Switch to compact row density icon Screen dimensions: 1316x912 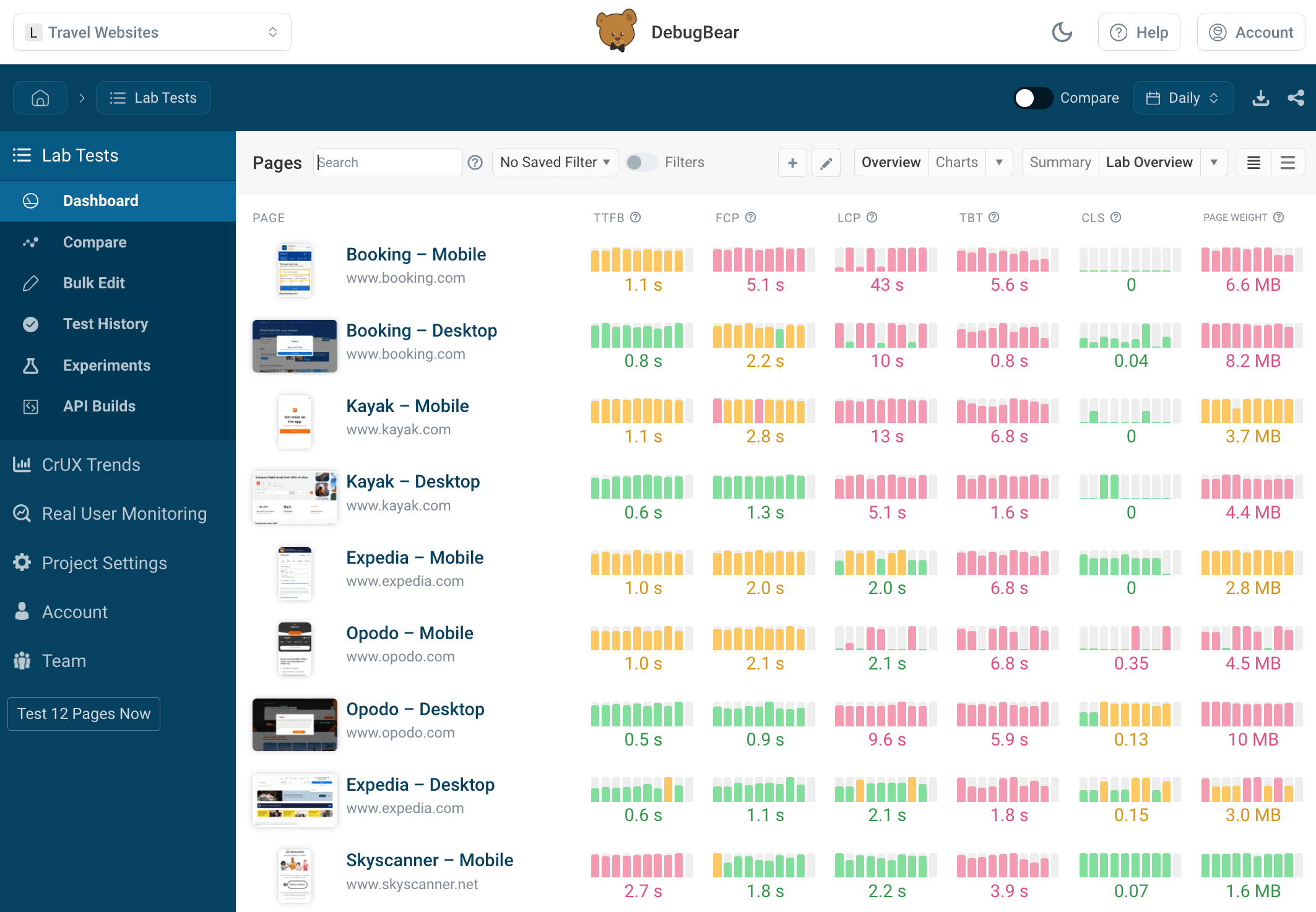[1254, 163]
